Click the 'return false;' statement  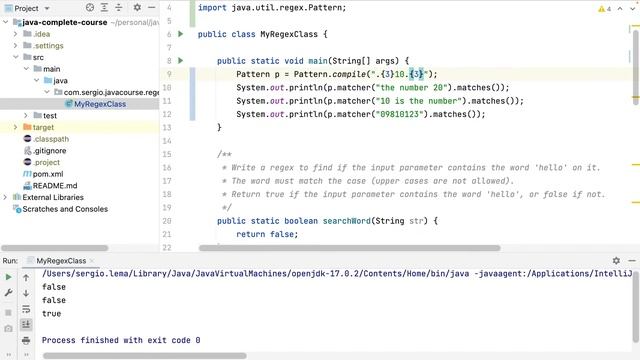267,234
